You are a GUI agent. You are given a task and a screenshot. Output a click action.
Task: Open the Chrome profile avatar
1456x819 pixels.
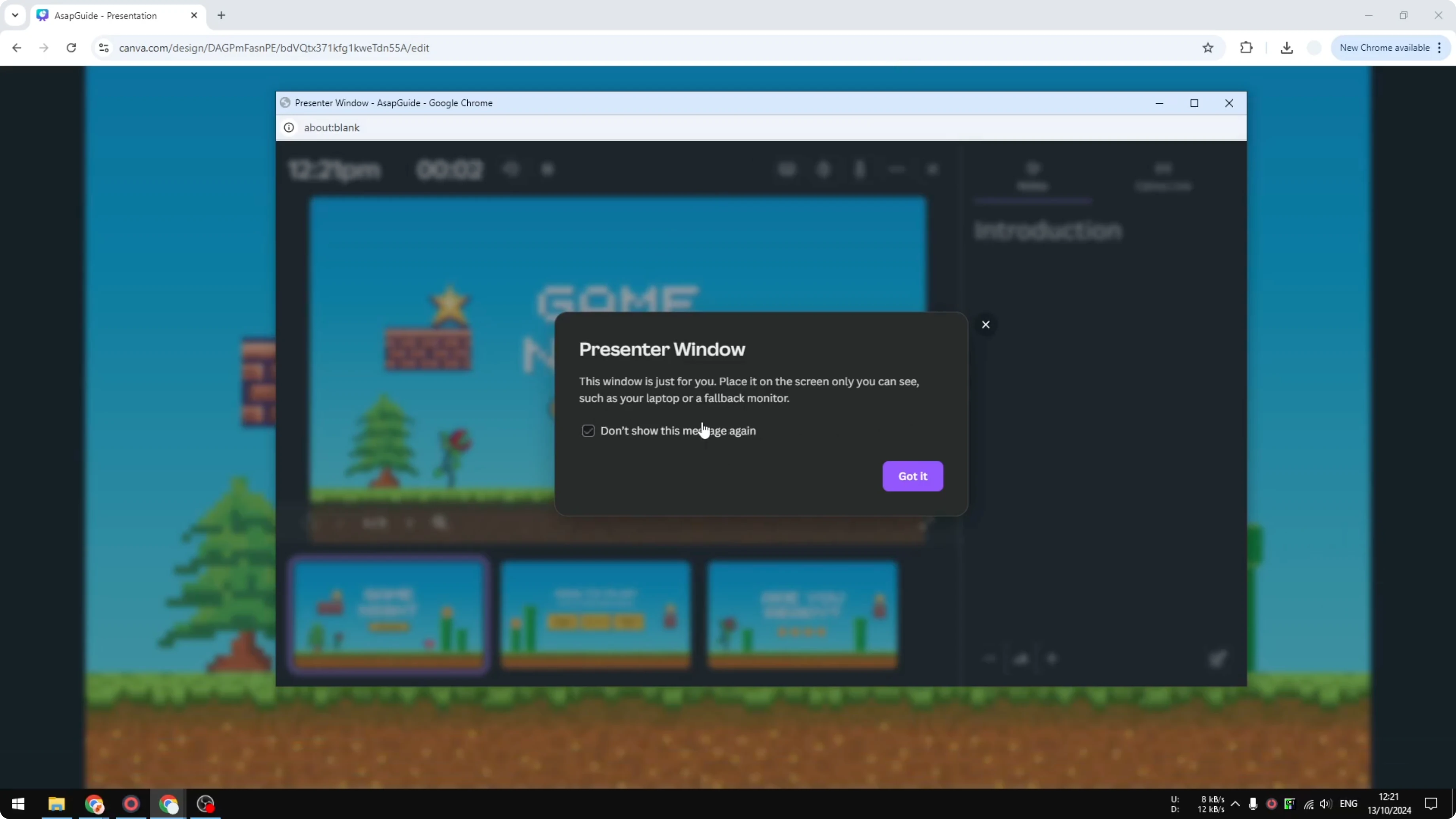coord(1314,48)
